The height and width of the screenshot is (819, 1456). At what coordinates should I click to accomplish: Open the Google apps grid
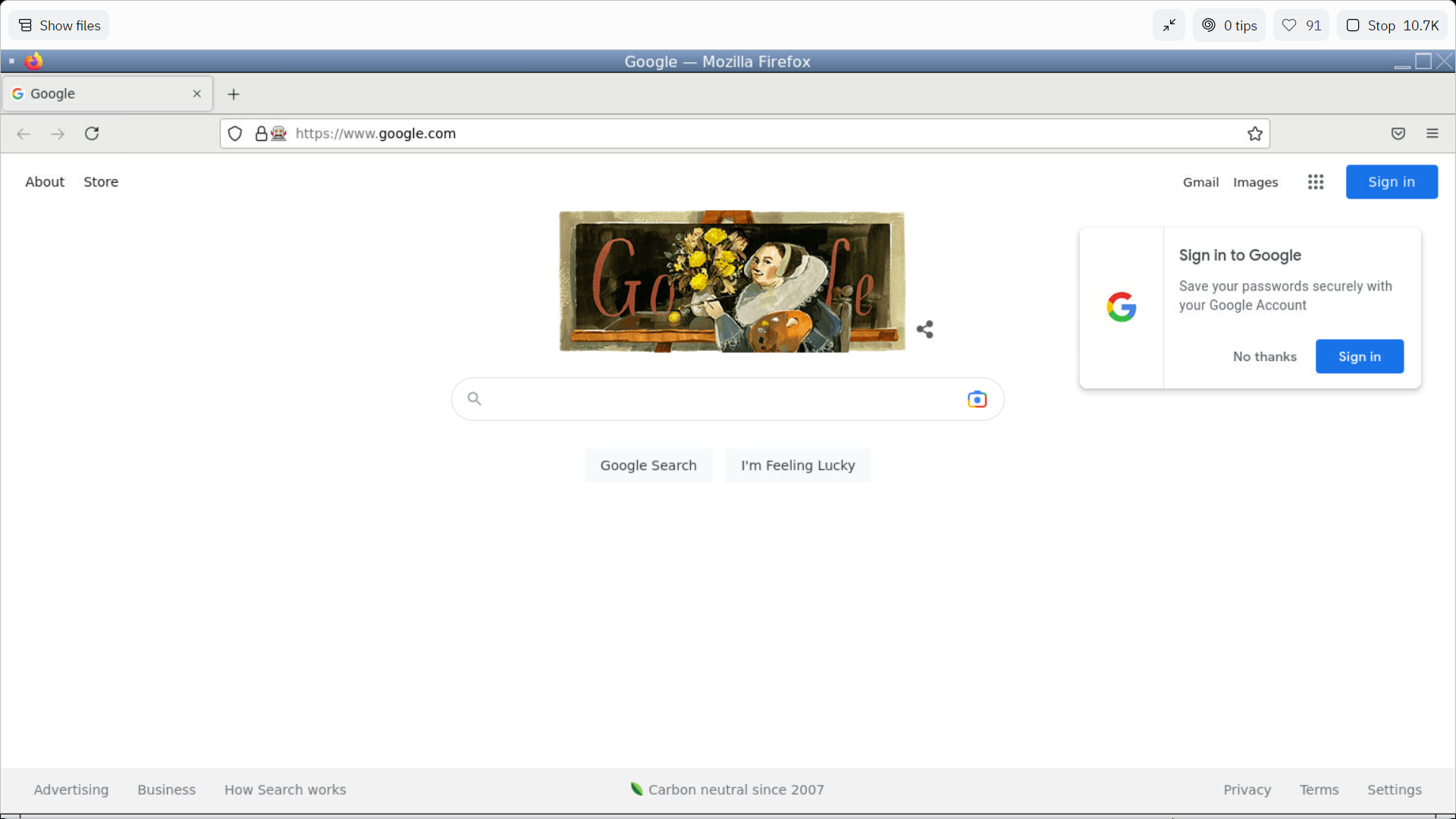click(x=1316, y=182)
